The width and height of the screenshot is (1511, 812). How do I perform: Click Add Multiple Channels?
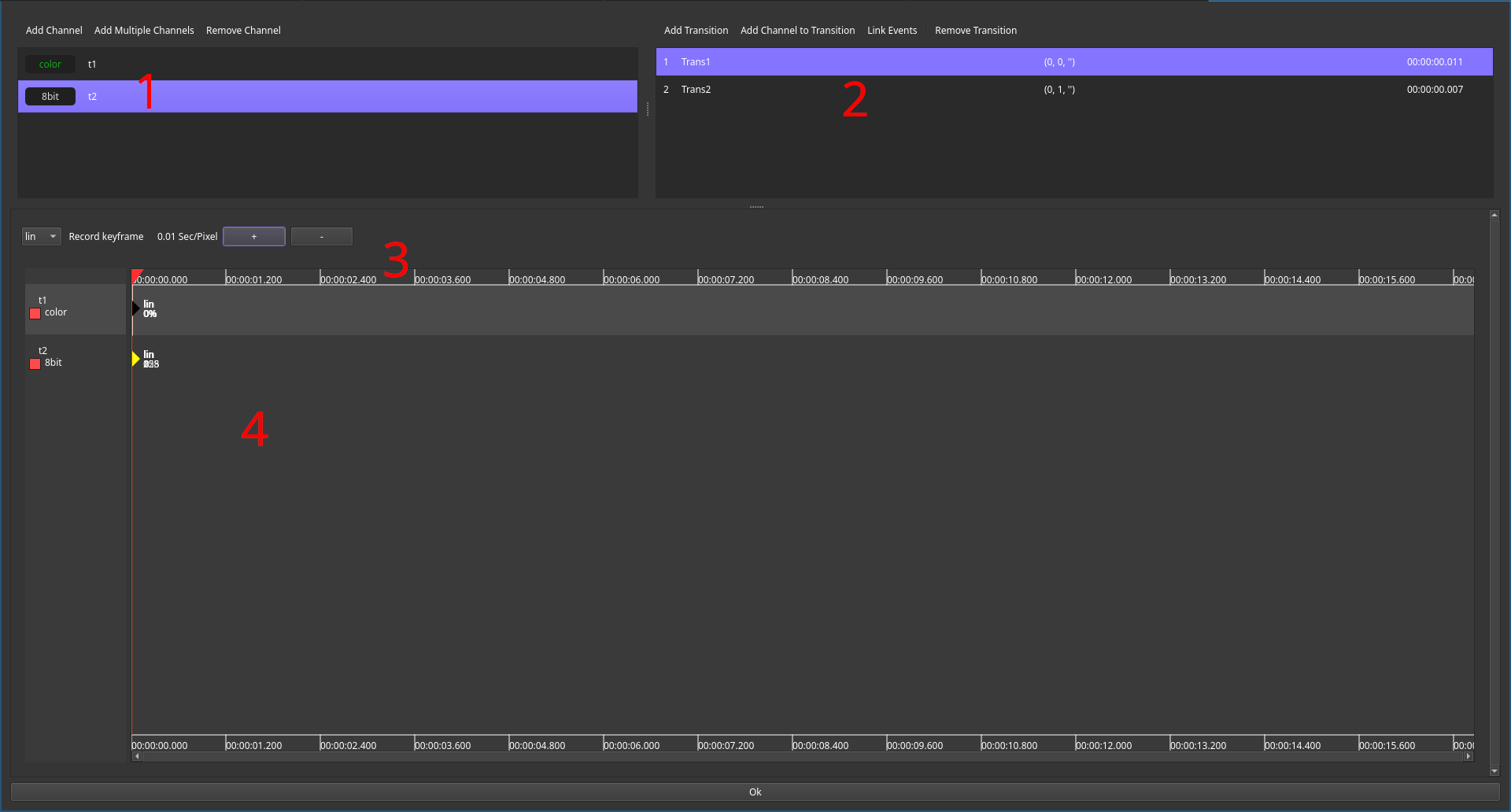(x=144, y=31)
